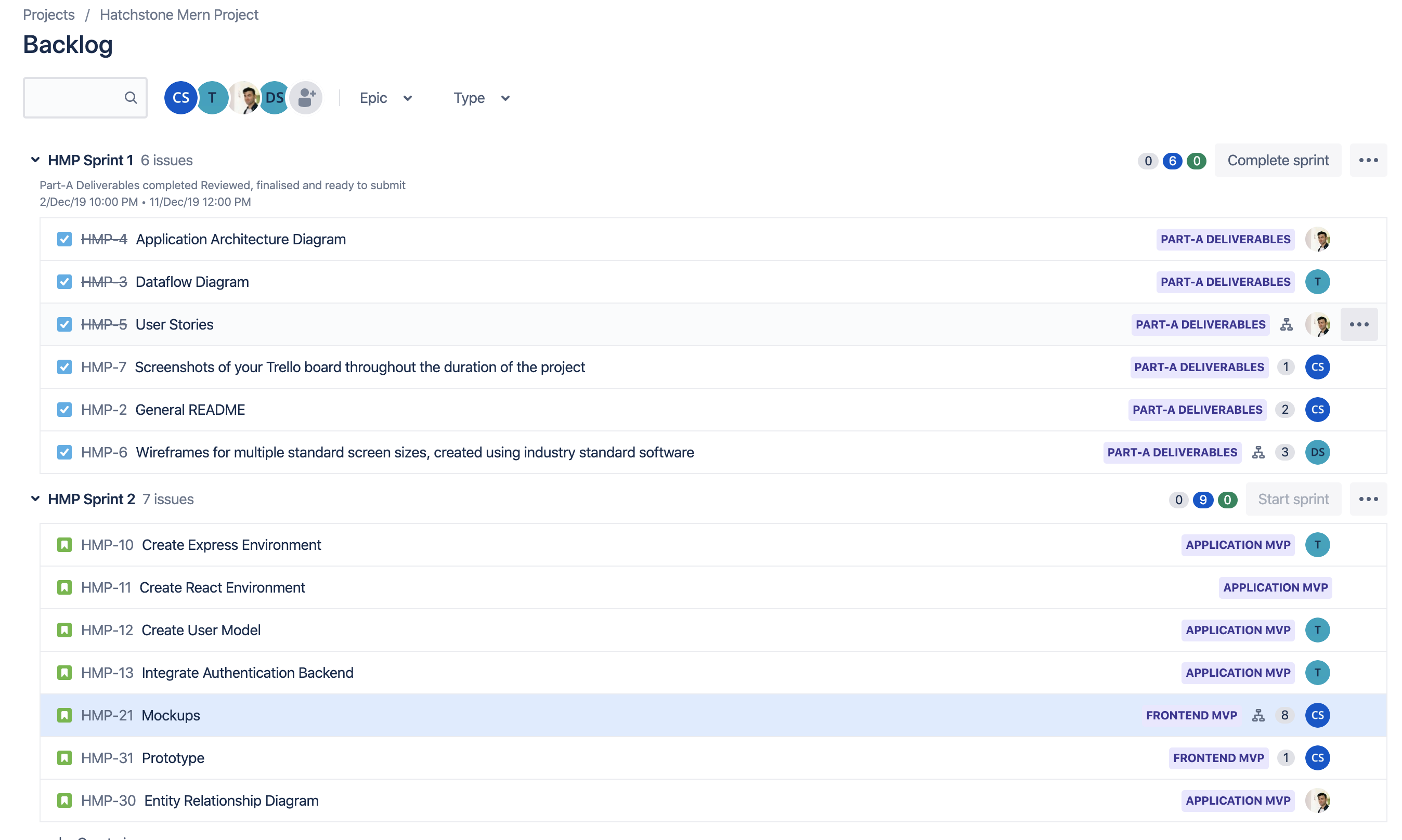Click the add people icon in the avatar bar
Screen dimensions: 1402x840
pyautogui.click(x=306, y=97)
